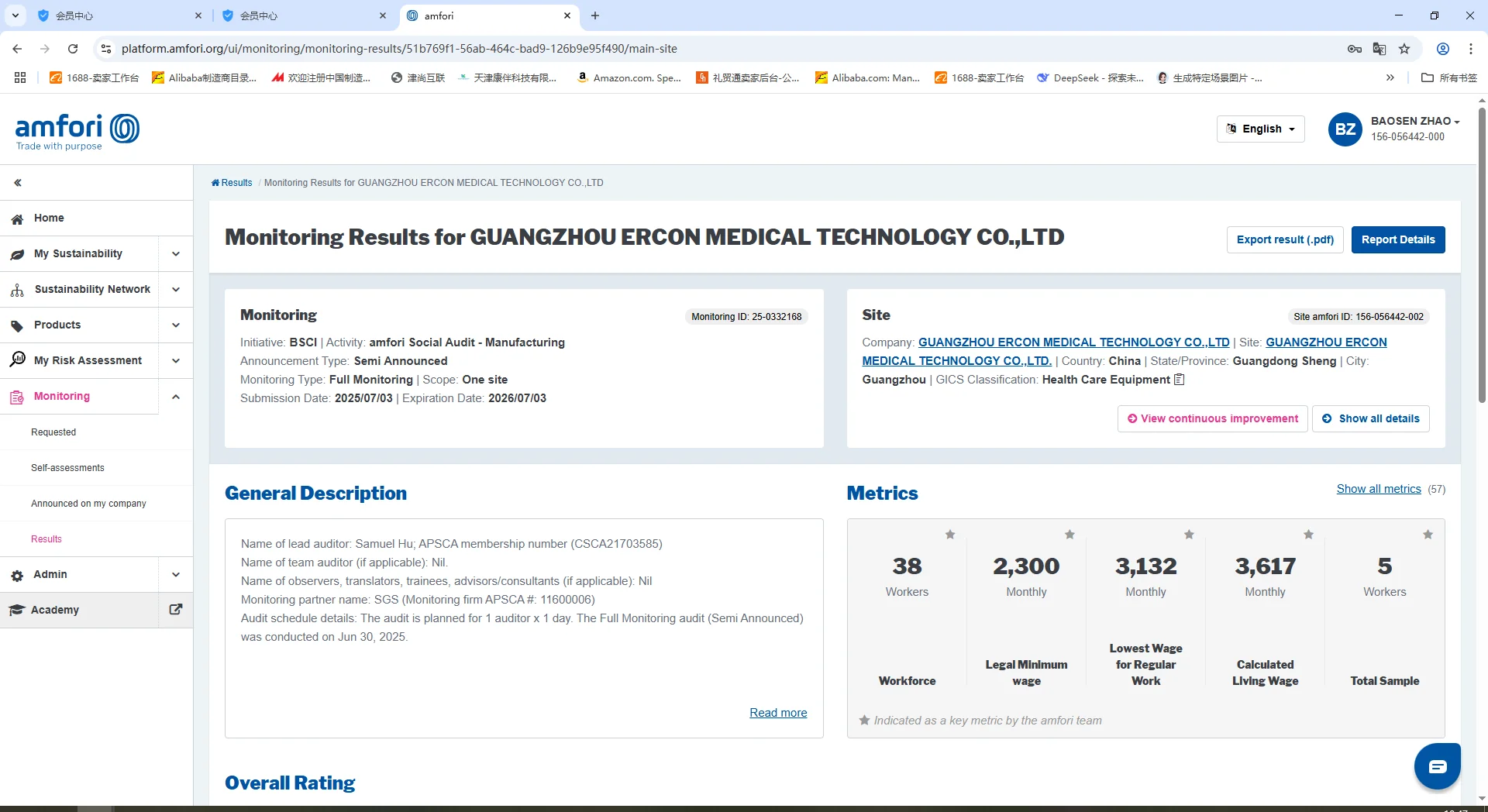Image resolution: width=1488 pixels, height=812 pixels.
Task: Bookmark this page with star icon
Action: (1404, 49)
